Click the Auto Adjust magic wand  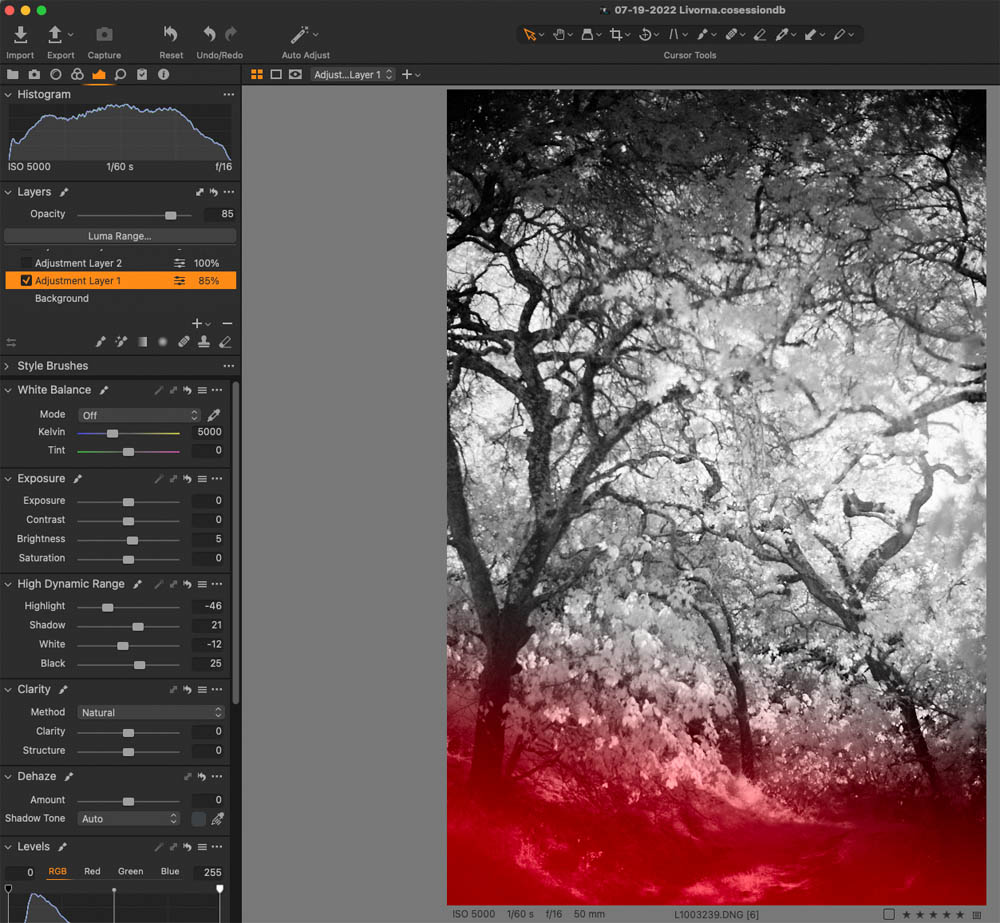click(x=300, y=34)
